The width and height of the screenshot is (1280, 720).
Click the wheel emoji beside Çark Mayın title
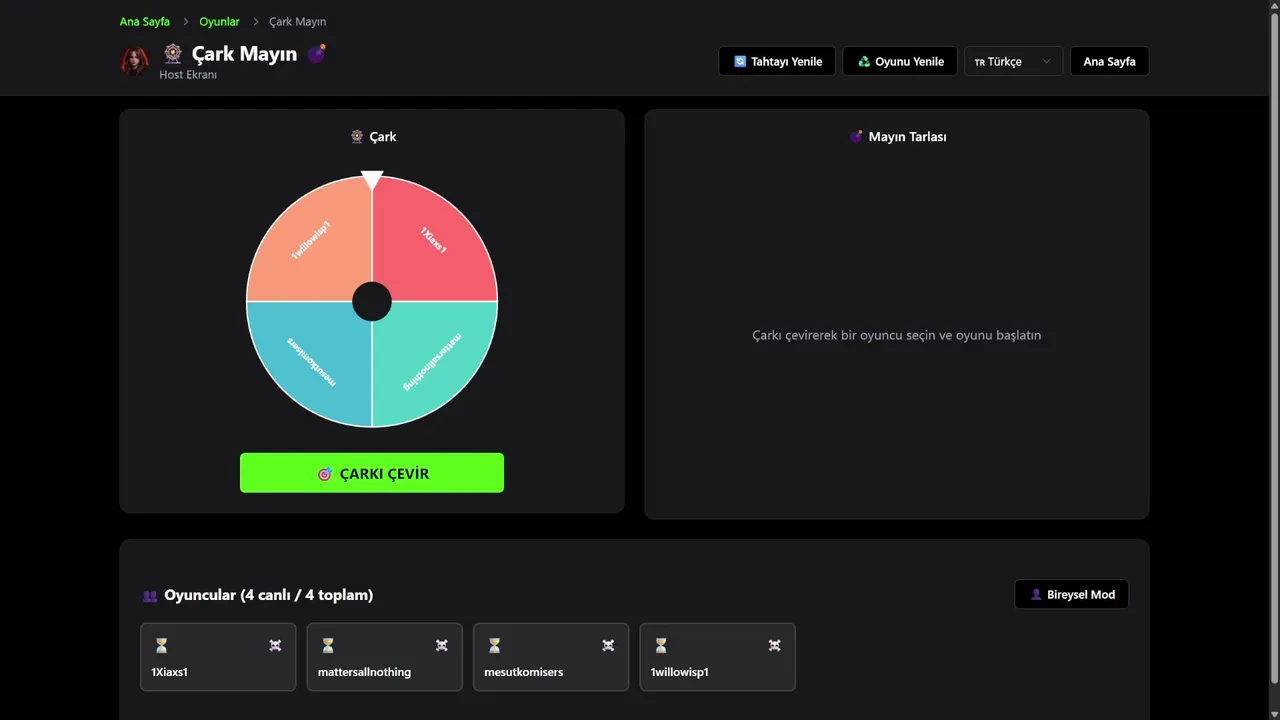tap(173, 53)
